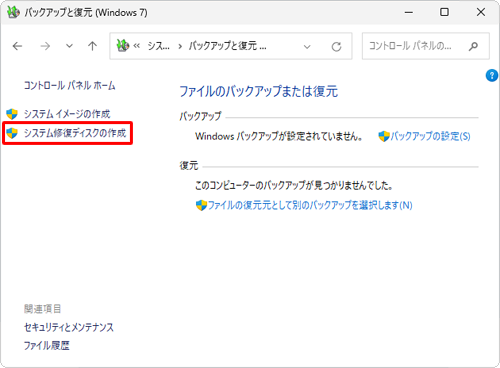Expand the double-chevron breadcrumb overflow
This screenshot has height=368, width=500.
(x=137, y=46)
